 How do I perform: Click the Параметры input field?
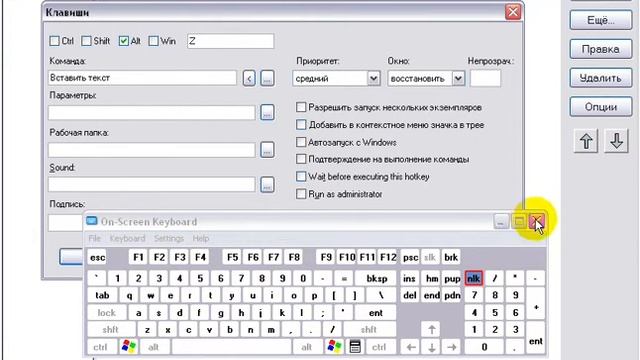click(x=152, y=113)
